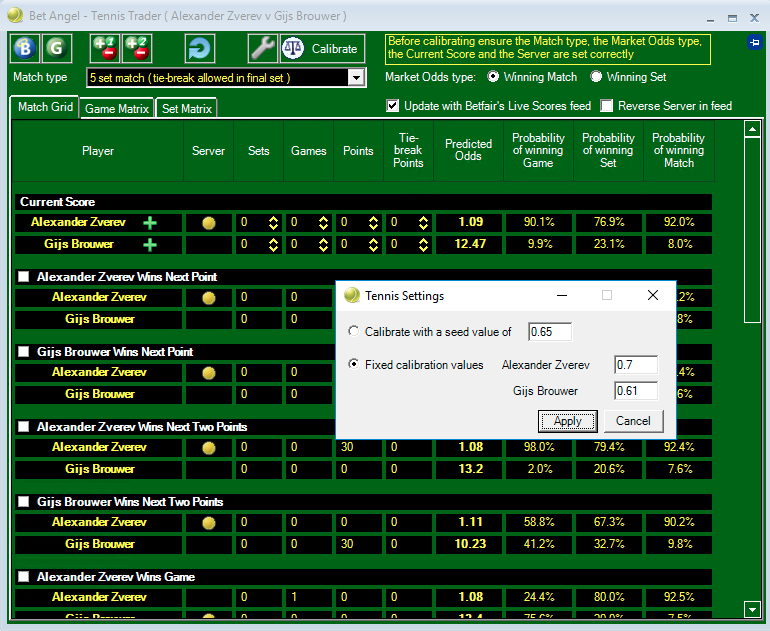770x631 pixels.
Task: Click the blue refresh arrow icon
Action: 200,48
